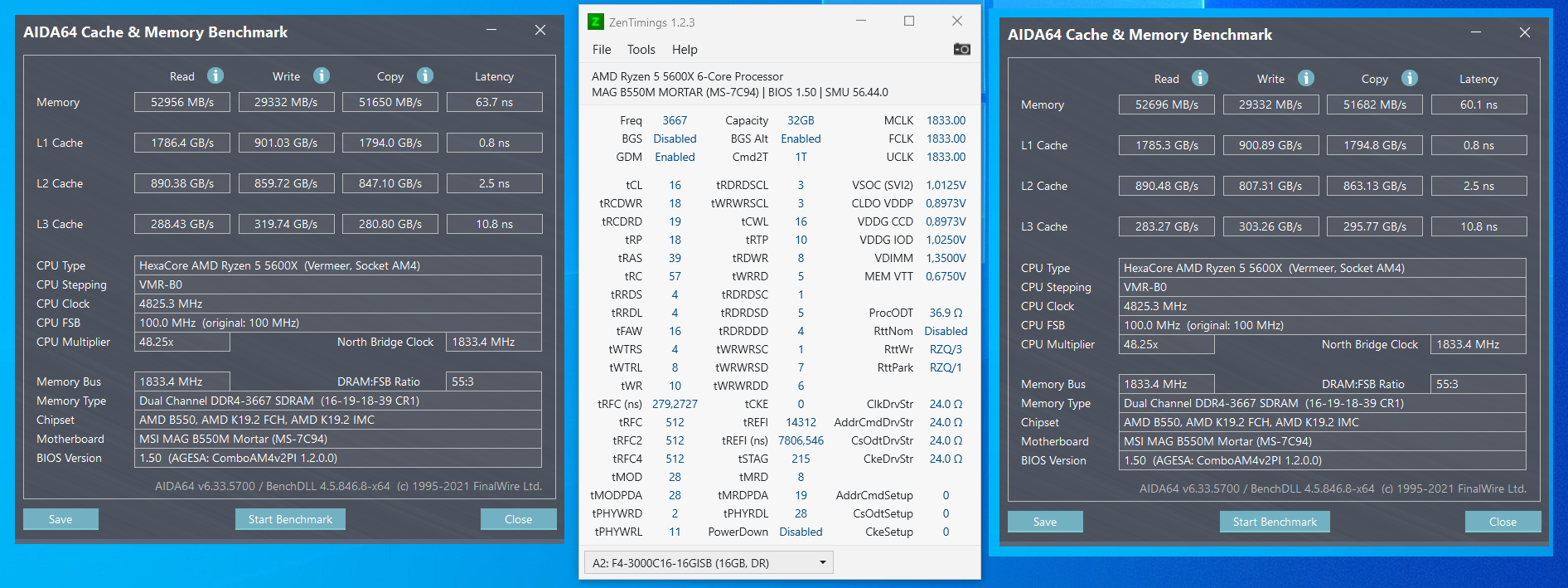
Task: Click Capacity value 32GB in ZenTimings
Action: click(x=801, y=120)
